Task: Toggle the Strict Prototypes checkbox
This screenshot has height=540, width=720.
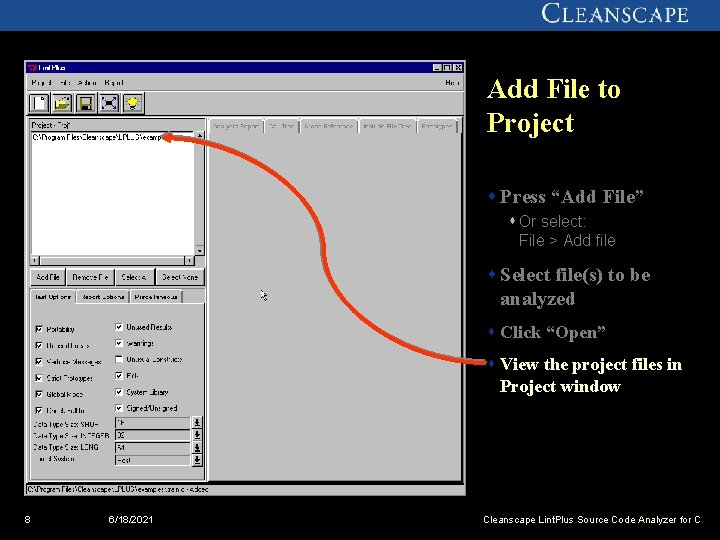Action: click(39, 378)
